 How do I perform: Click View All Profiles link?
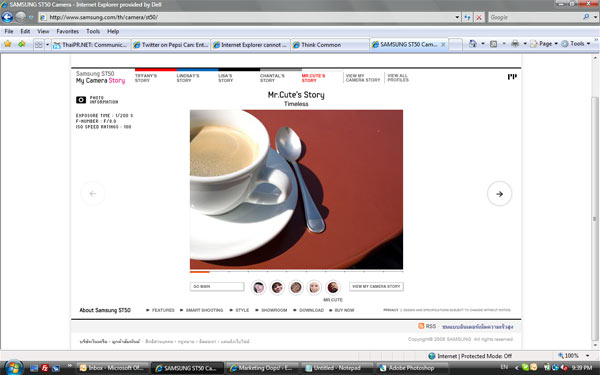tap(398, 78)
